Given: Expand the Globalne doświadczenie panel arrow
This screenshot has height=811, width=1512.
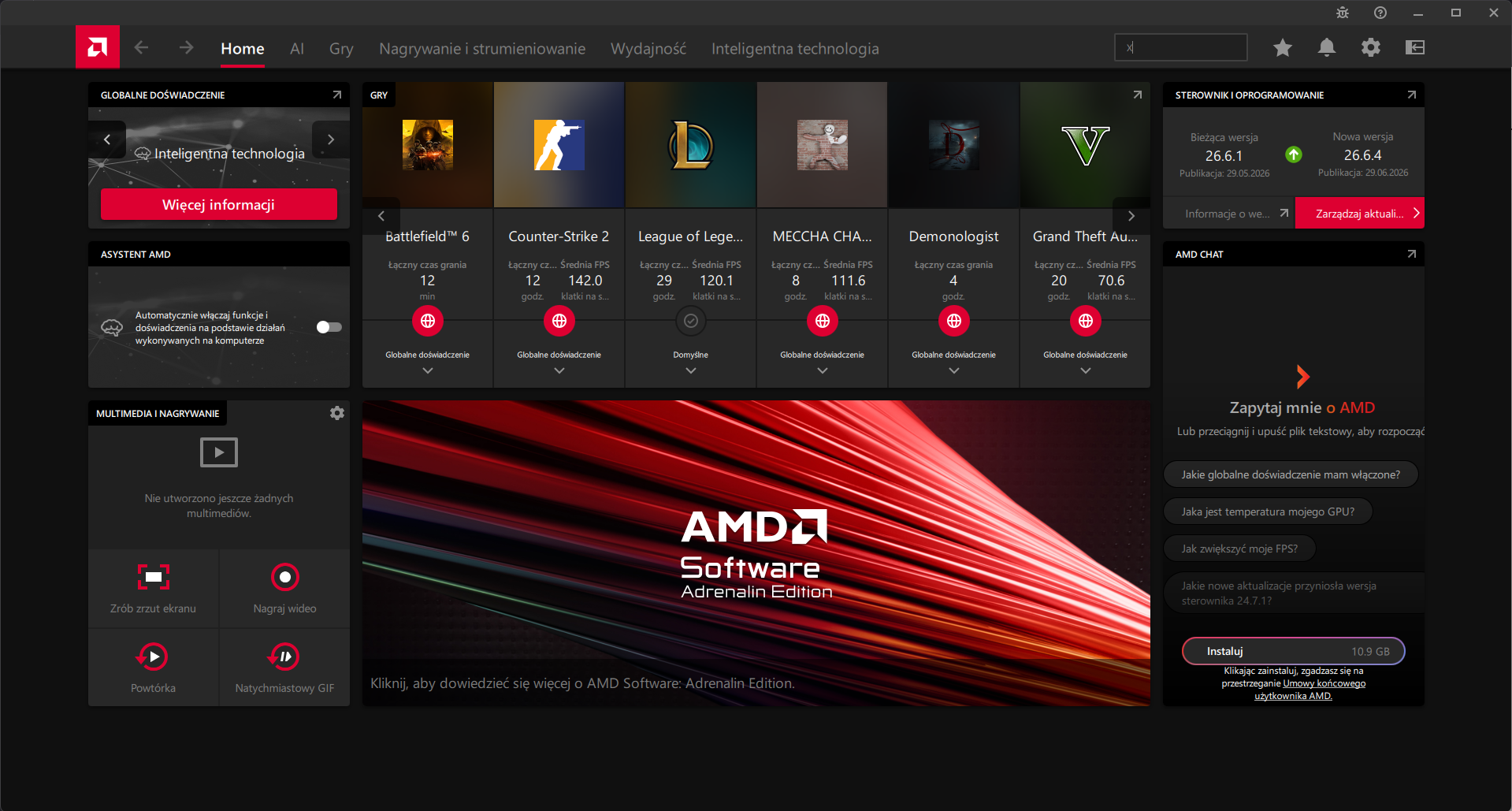Looking at the screenshot, I should pos(337,95).
